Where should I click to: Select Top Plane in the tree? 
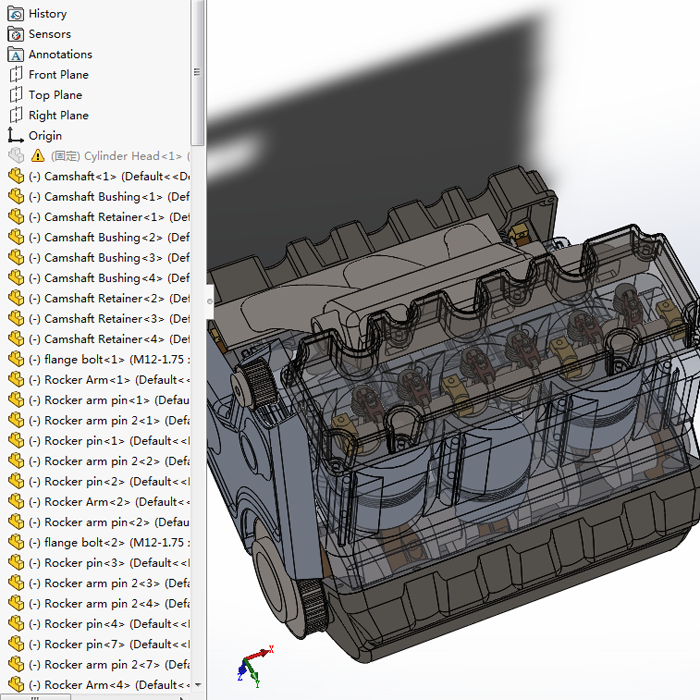(x=55, y=95)
